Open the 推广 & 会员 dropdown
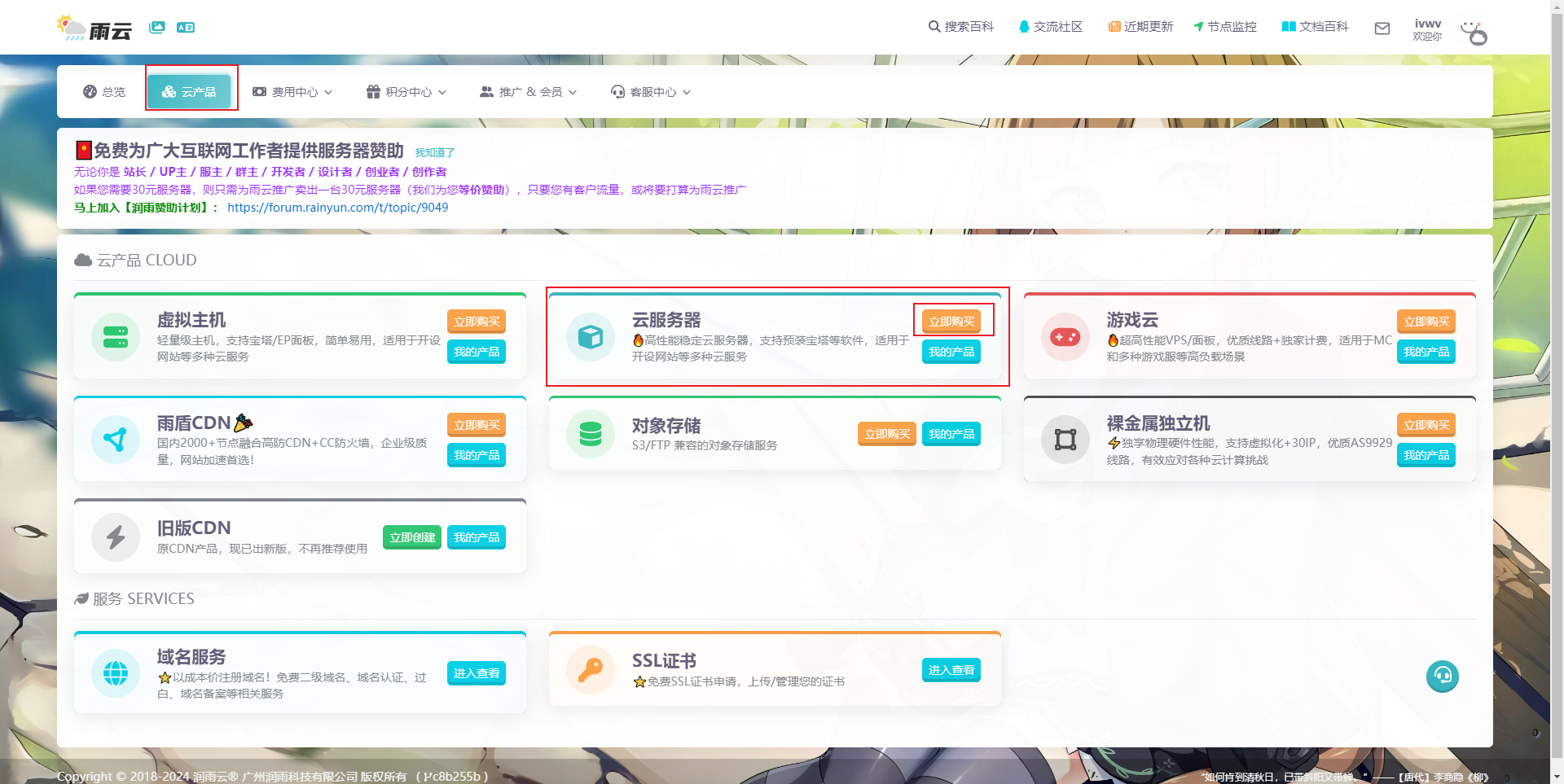Viewport: 1564px width, 784px height. (528, 92)
